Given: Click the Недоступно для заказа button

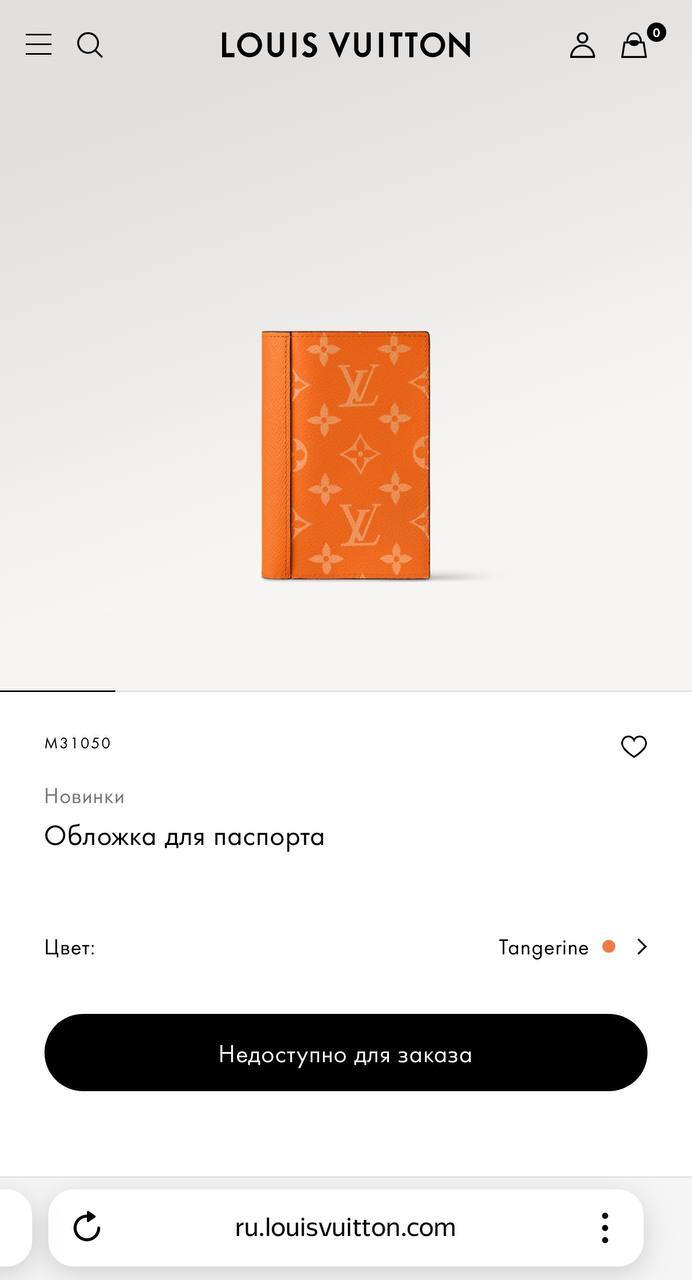Looking at the screenshot, I should pos(346,1053).
